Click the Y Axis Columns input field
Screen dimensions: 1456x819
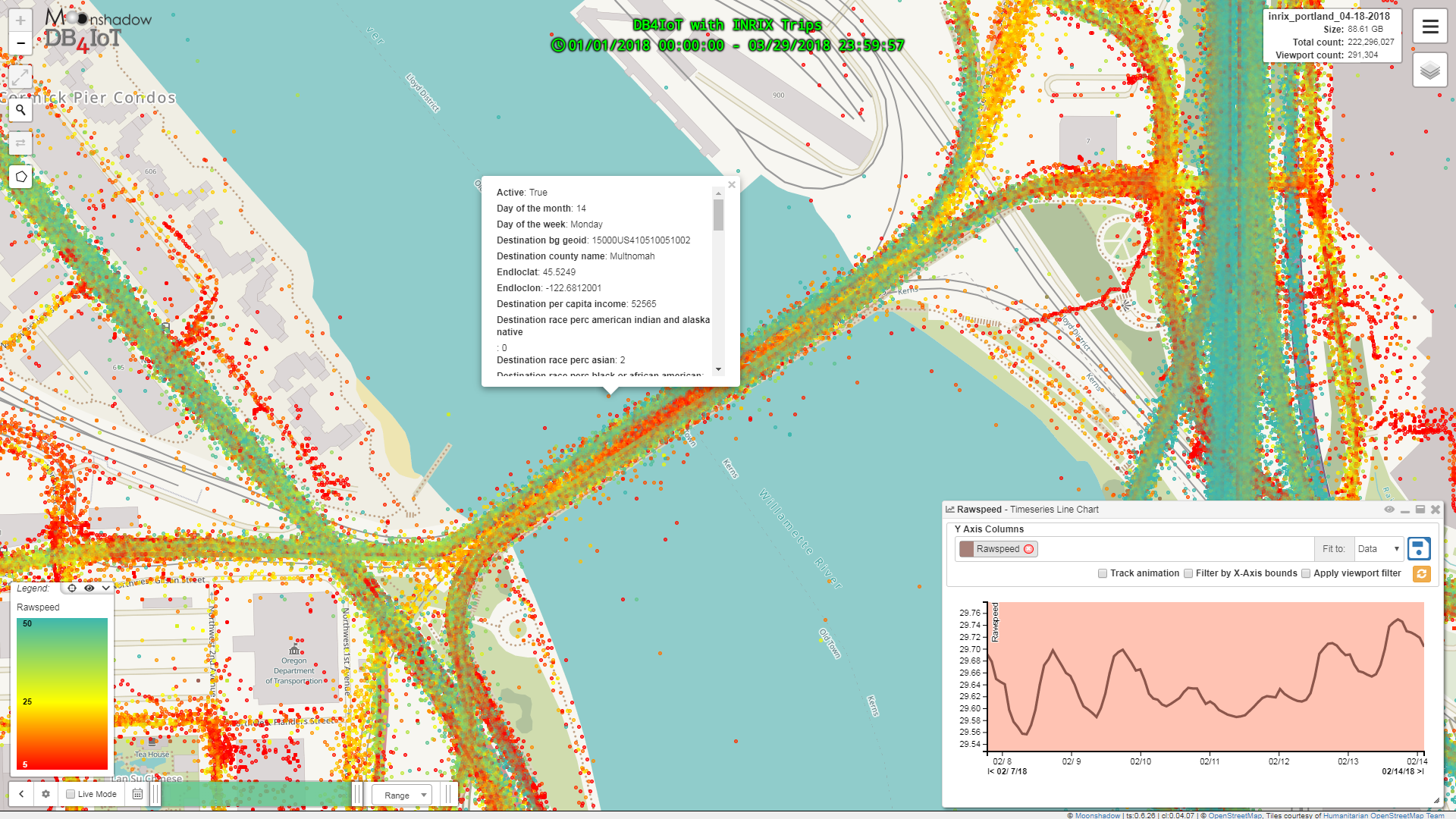tap(1134, 549)
